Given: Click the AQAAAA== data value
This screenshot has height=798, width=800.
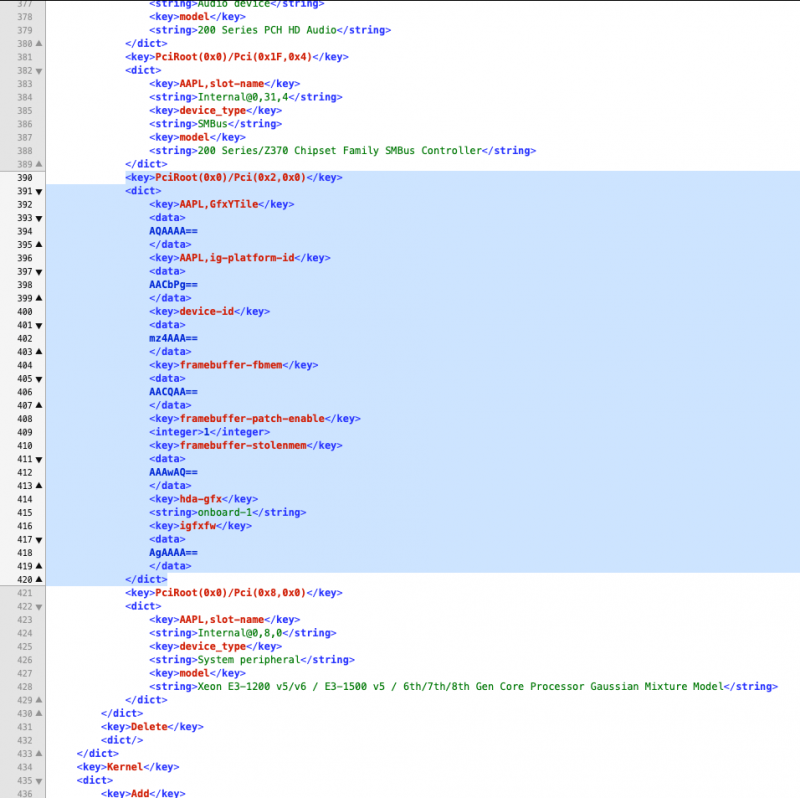Looking at the screenshot, I should tap(173, 231).
